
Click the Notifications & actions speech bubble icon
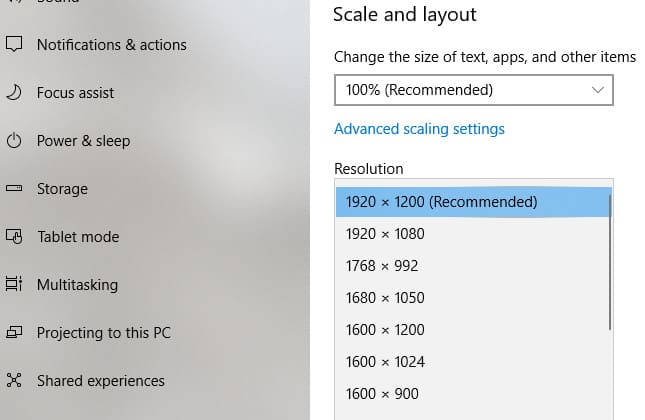[14, 44]
